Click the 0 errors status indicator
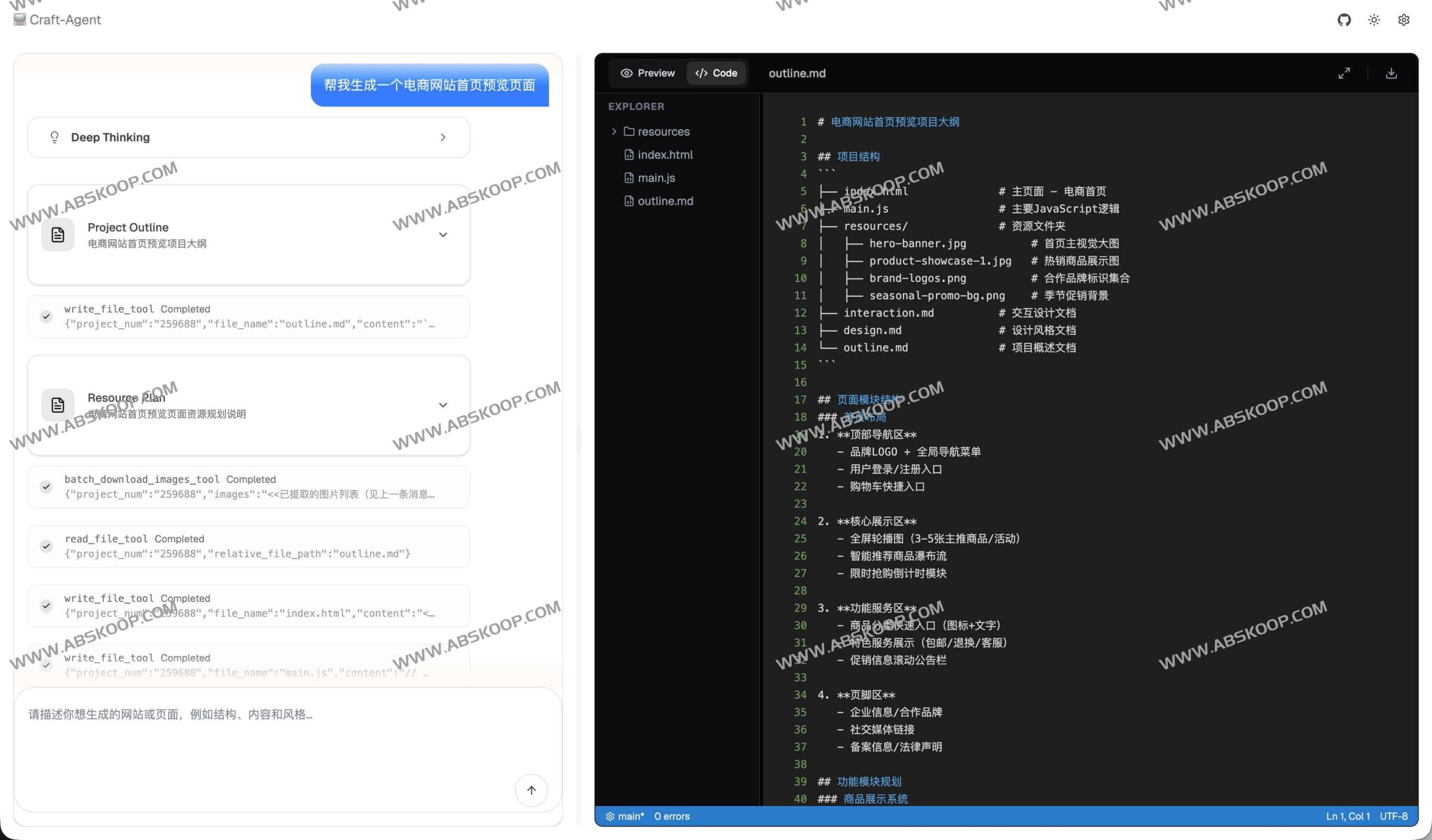This screenshot has width=1432, height=840. pos(672,816)
